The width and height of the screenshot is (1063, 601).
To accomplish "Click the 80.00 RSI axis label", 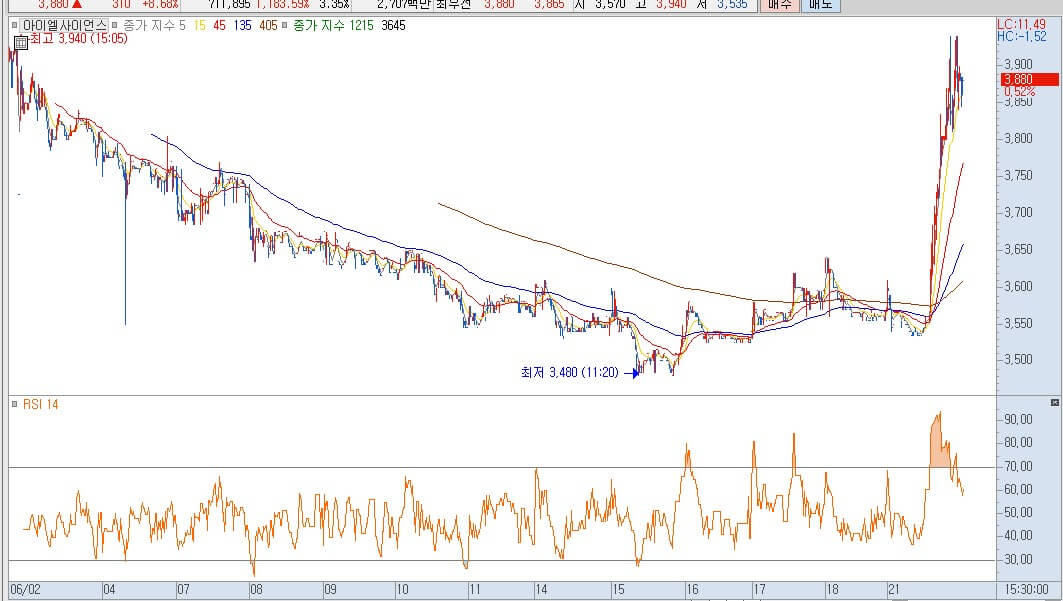I will 1018,442.
